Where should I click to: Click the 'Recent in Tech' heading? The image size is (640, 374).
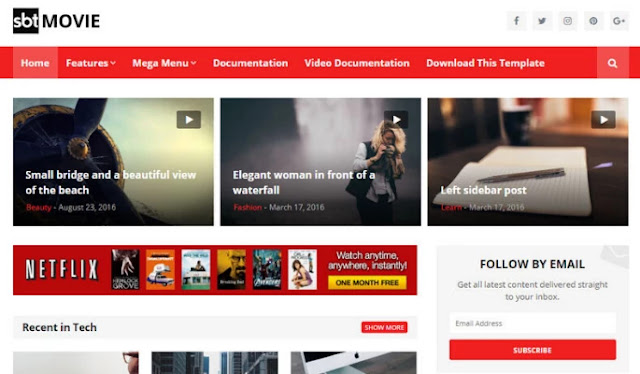pyautogui.click(x=60, y=327)
